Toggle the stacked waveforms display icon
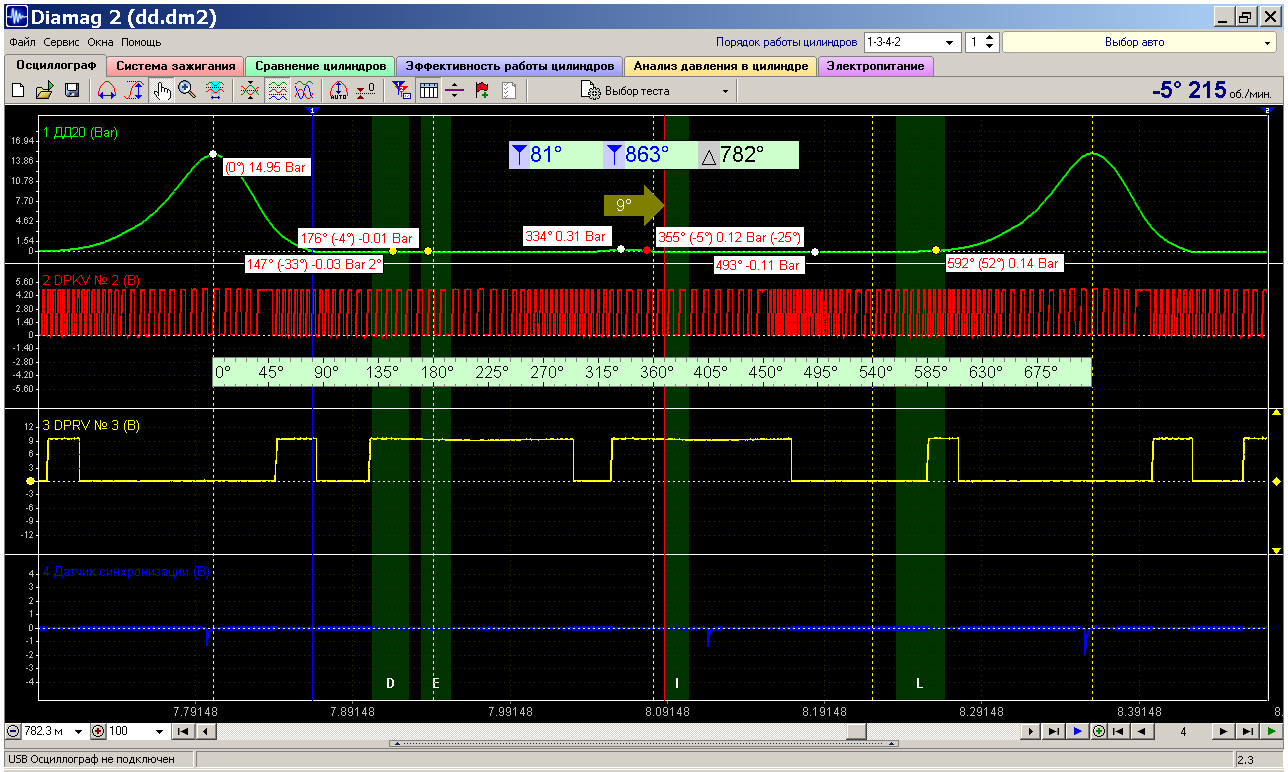The image size is (1288, 772). 278,91
